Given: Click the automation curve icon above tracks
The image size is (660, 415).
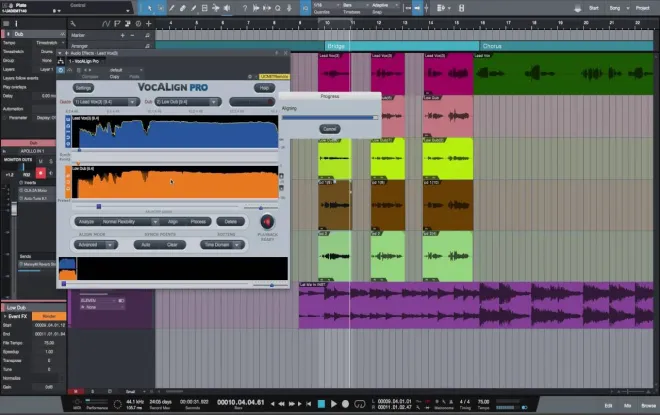Looking at the screenshot, I should pos(106,24).
